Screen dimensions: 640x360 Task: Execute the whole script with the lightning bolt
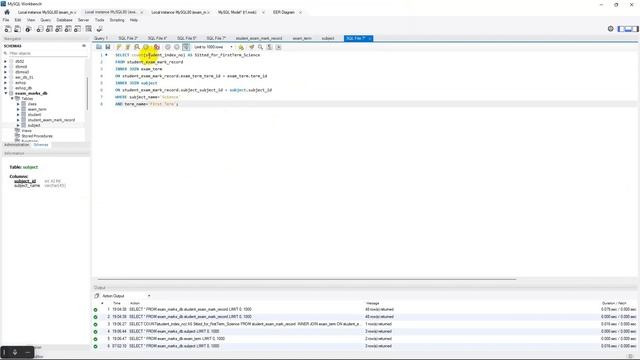[x=119, y=47]
